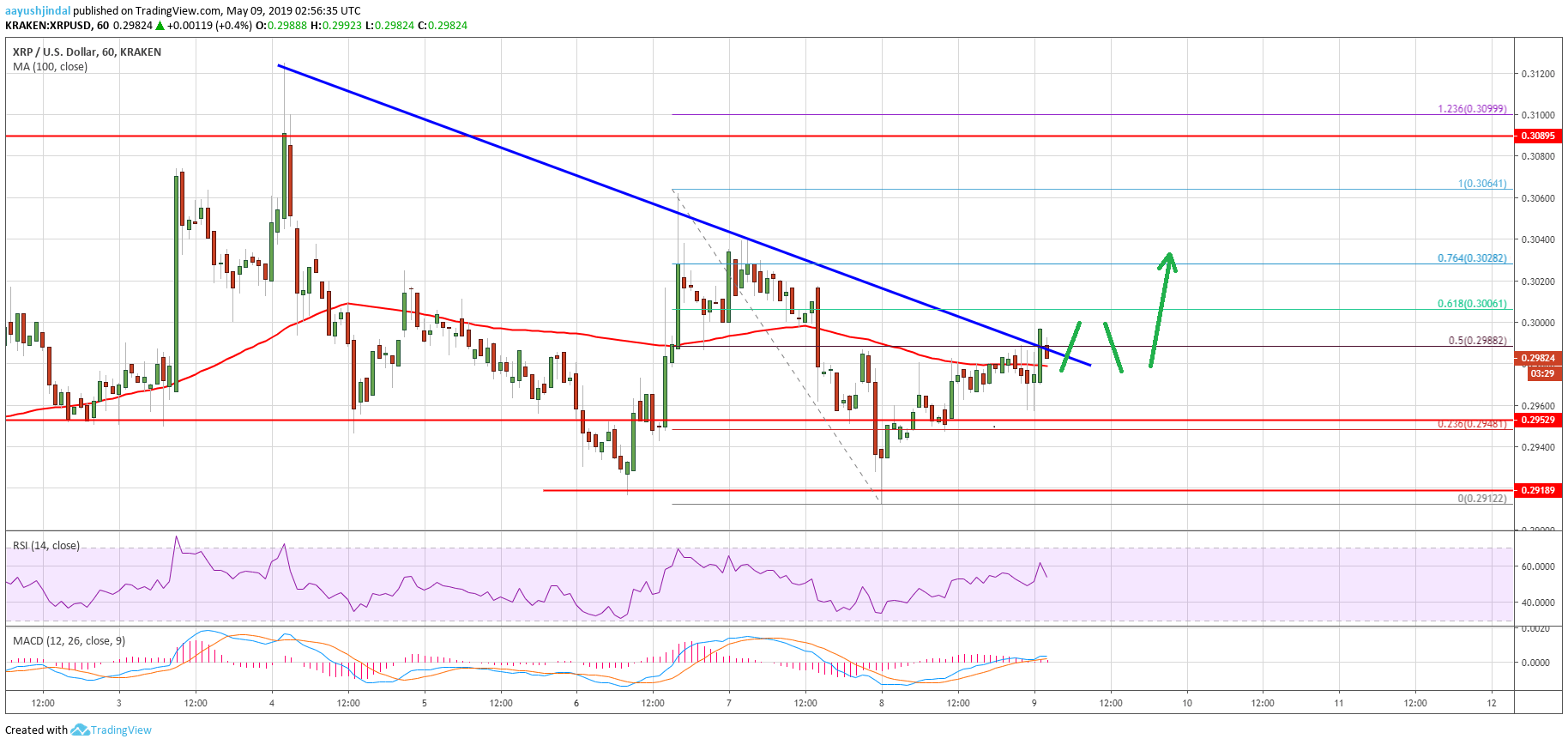Select the 0.764(0.30282) Fibonacci label

click(1472, 258)
